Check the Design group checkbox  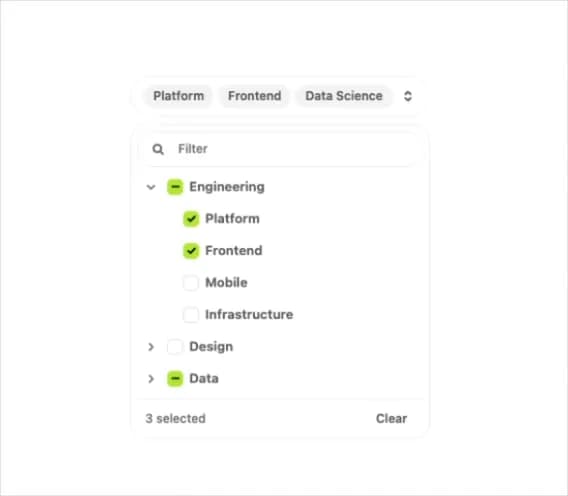(x=175, y=347)
